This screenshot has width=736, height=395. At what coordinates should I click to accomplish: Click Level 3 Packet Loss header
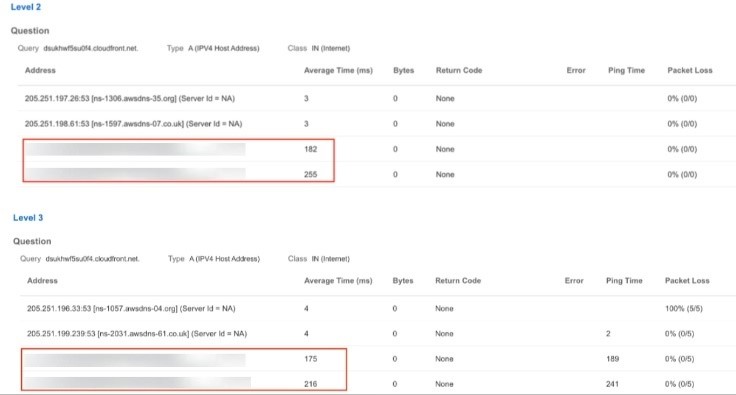click(x=687, y=281)
